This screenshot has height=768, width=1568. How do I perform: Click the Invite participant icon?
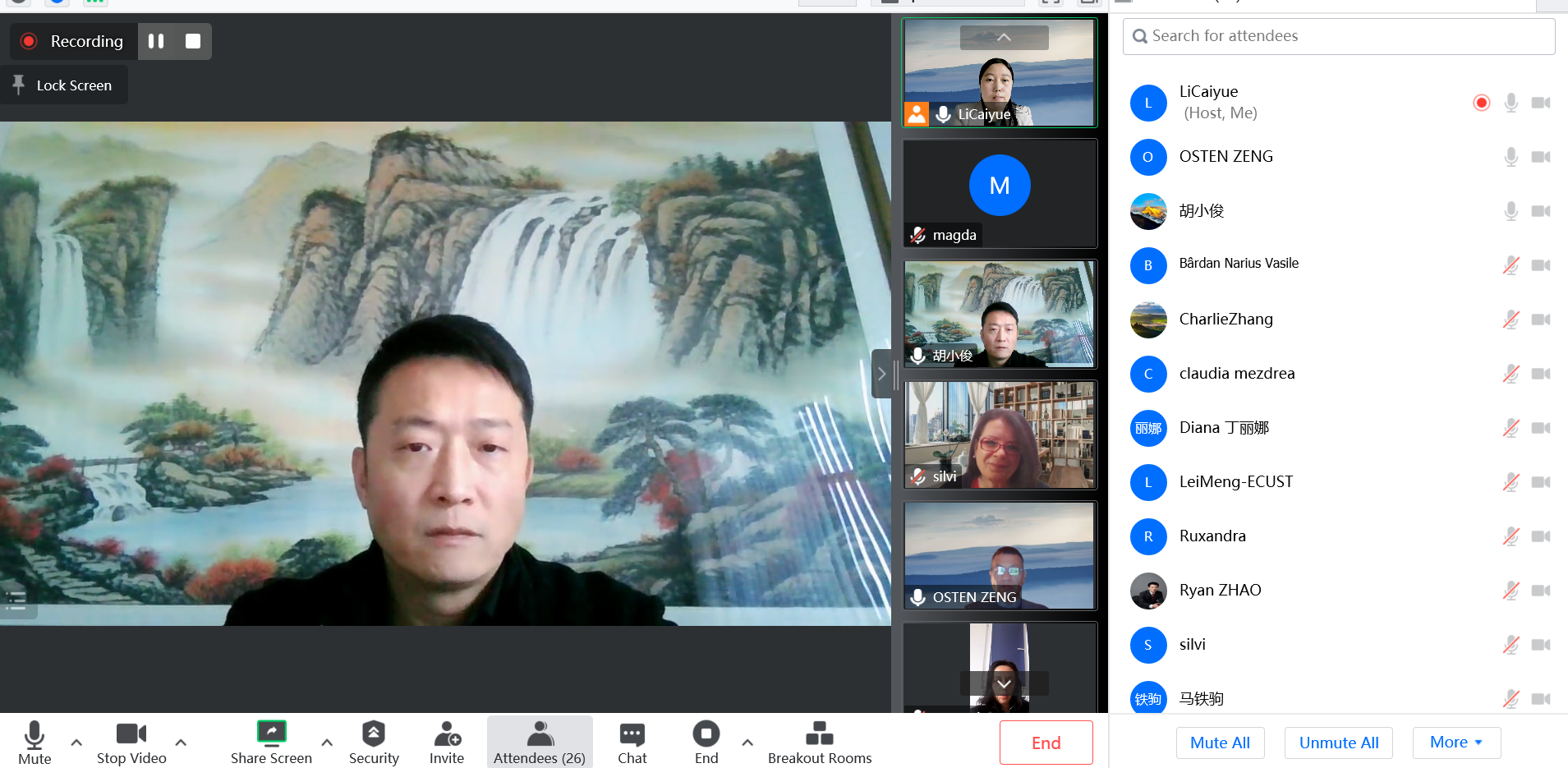coord(447,734)
